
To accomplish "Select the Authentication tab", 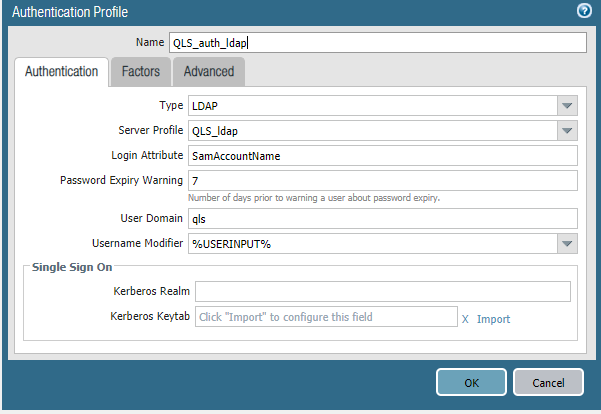I will pos(62,72).
